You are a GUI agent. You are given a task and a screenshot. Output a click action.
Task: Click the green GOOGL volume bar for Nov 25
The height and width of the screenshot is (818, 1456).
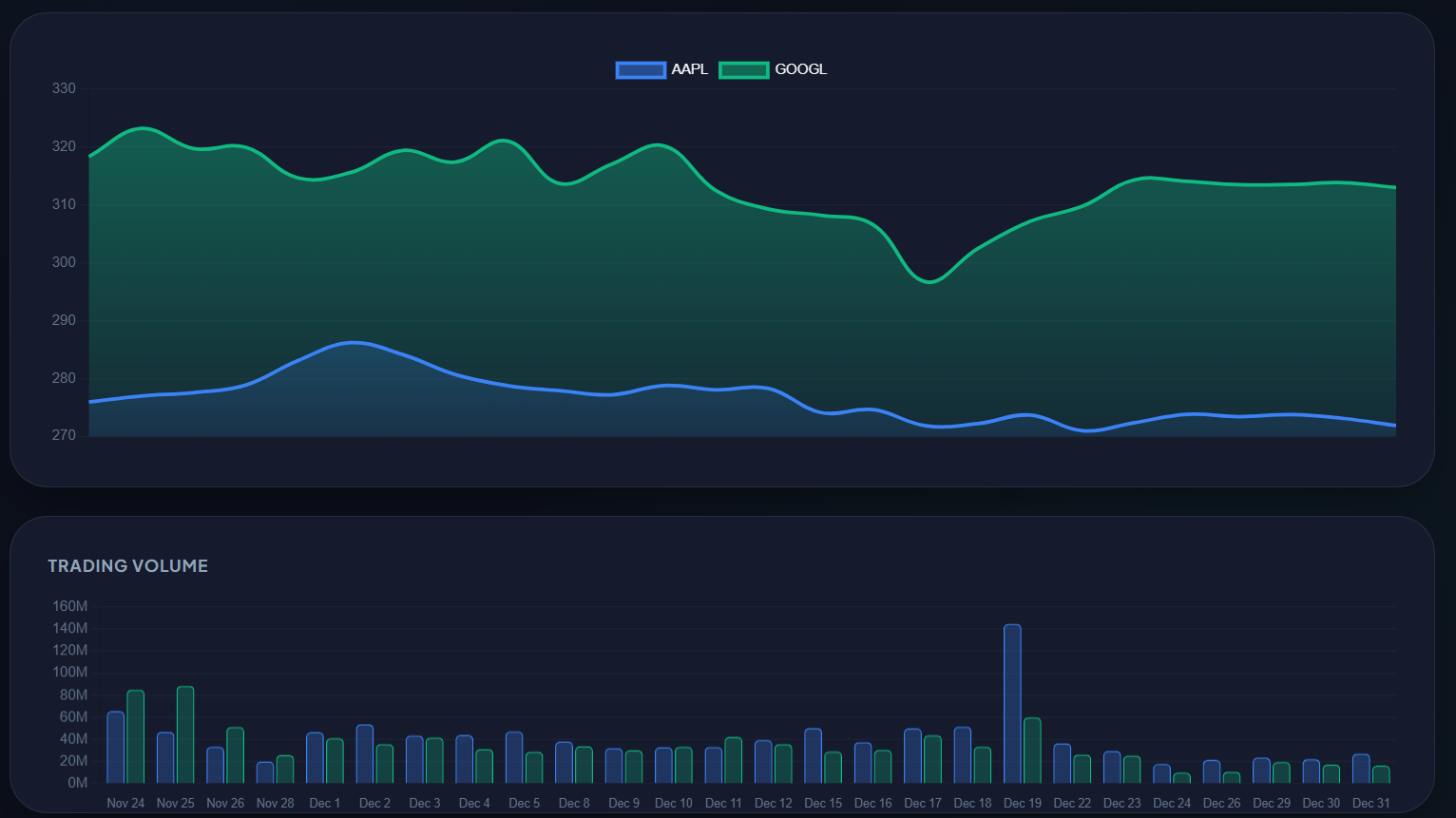184,736
